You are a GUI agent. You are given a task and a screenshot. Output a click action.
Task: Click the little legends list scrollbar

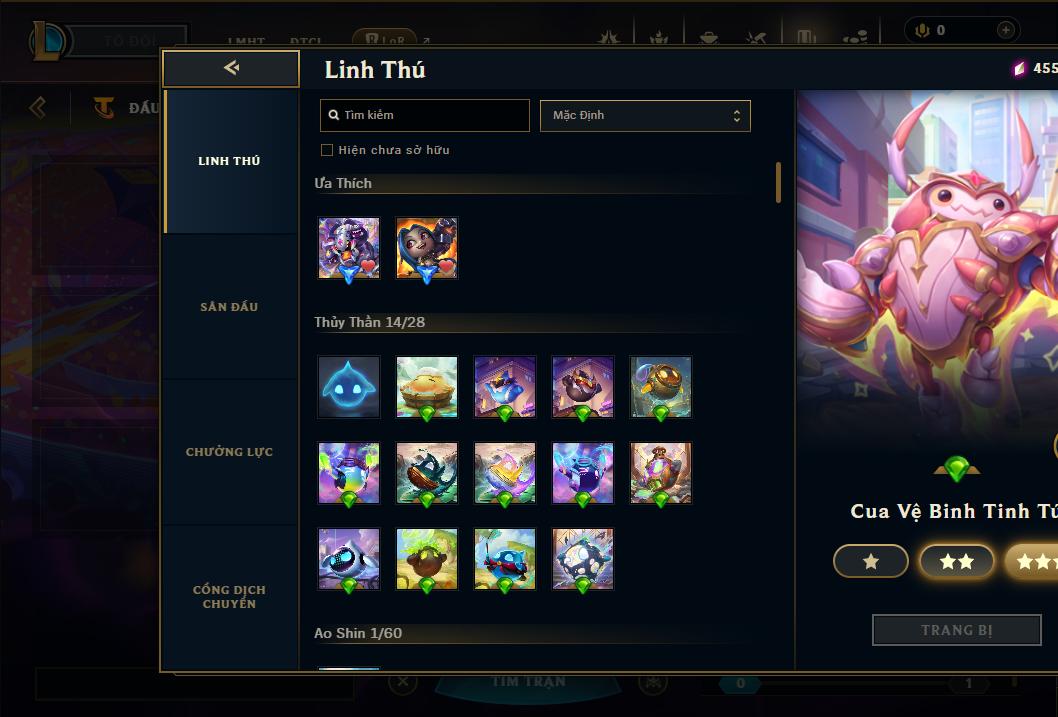(778, 182)
